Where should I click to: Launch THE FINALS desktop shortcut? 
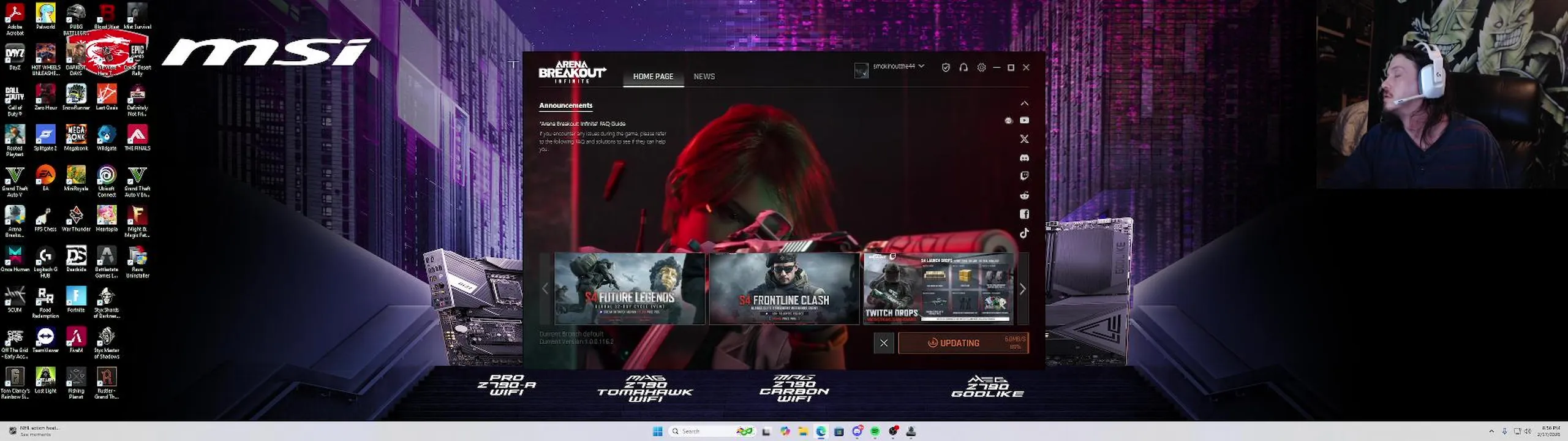[137, 138]
